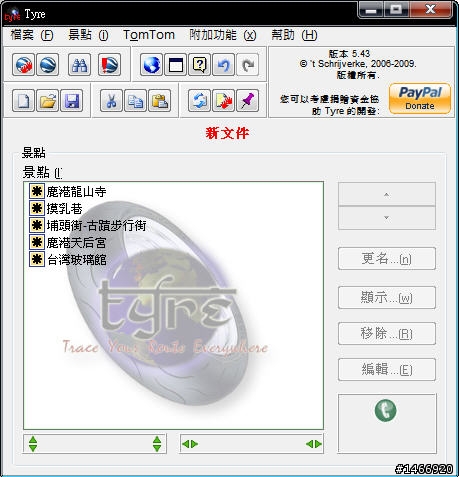Click the 移除...(R) remove button
Screen dimensions: 459x477
pyautogui.click(x=387, y=333)
